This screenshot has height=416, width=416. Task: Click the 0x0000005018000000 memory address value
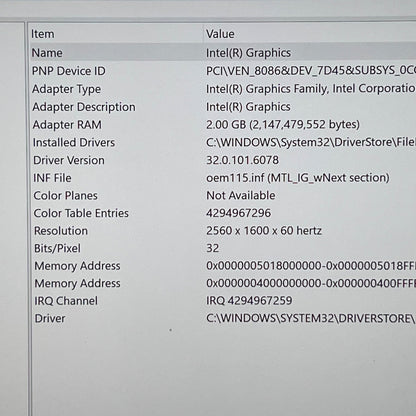311,266
